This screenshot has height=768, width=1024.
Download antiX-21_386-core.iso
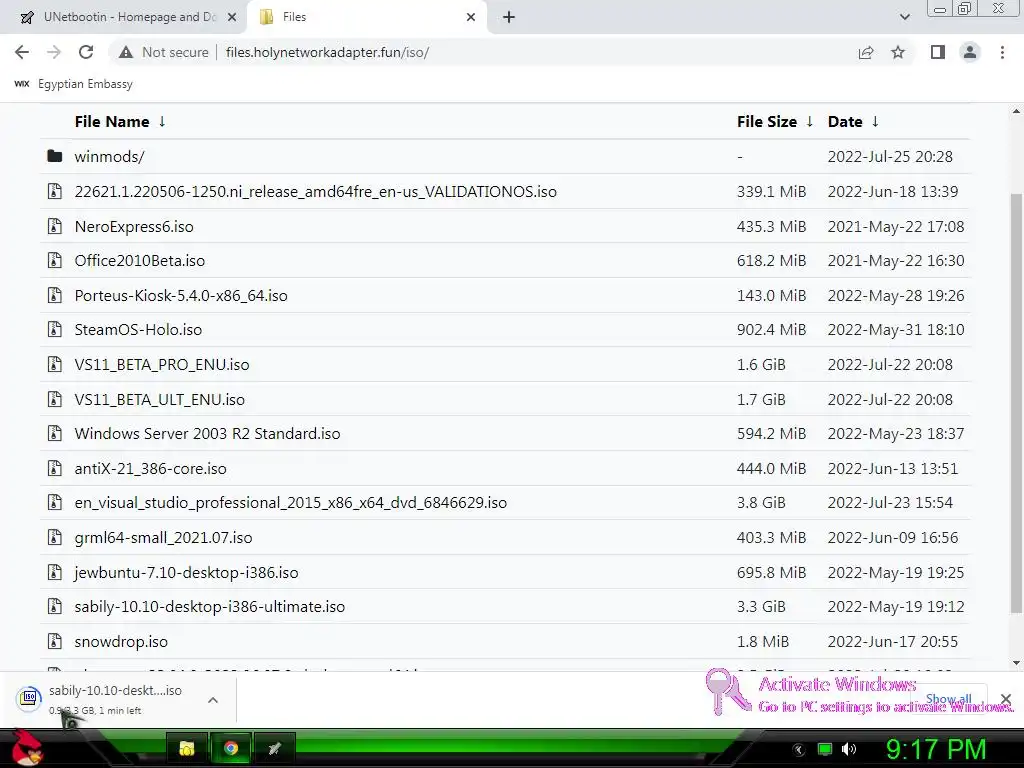coord(150,468)
